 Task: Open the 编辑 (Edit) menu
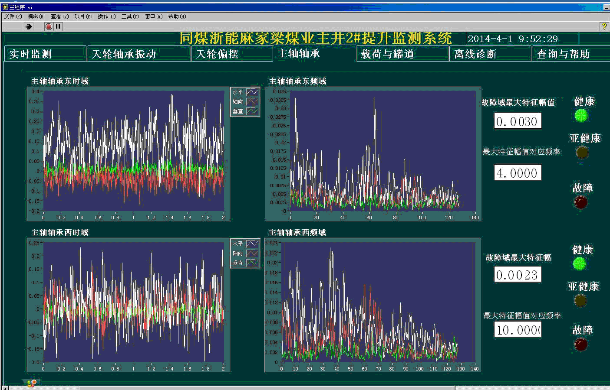(36, 16)
